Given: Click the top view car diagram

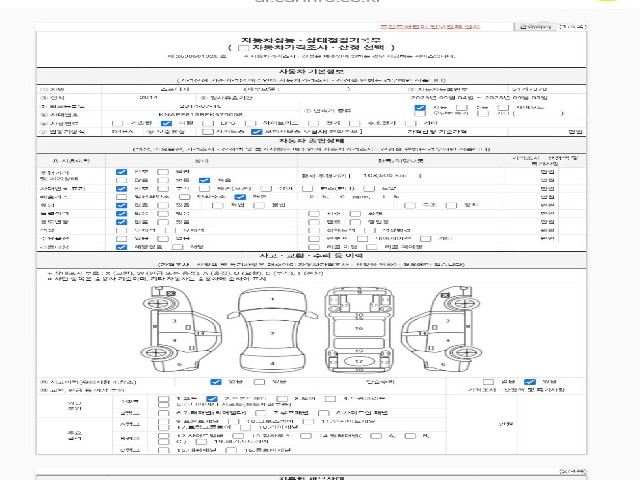Looking at the screenshot, I should pyautogui.click(x=272, y=329).
